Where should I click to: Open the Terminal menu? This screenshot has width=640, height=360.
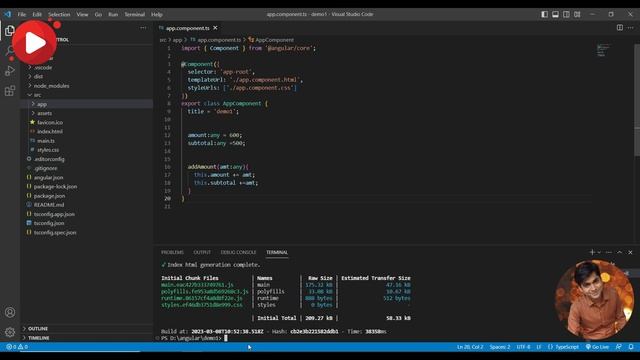[134, 14]
